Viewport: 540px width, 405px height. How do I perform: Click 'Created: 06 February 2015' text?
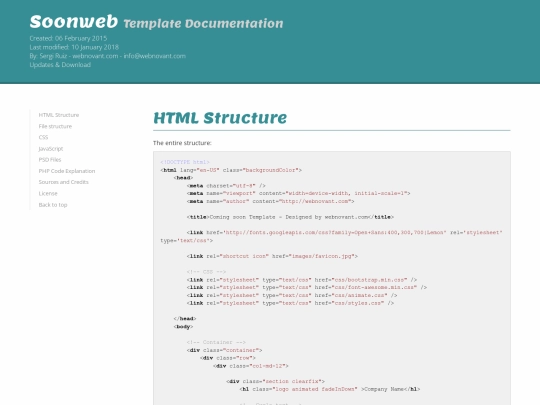tap(68, 38)
